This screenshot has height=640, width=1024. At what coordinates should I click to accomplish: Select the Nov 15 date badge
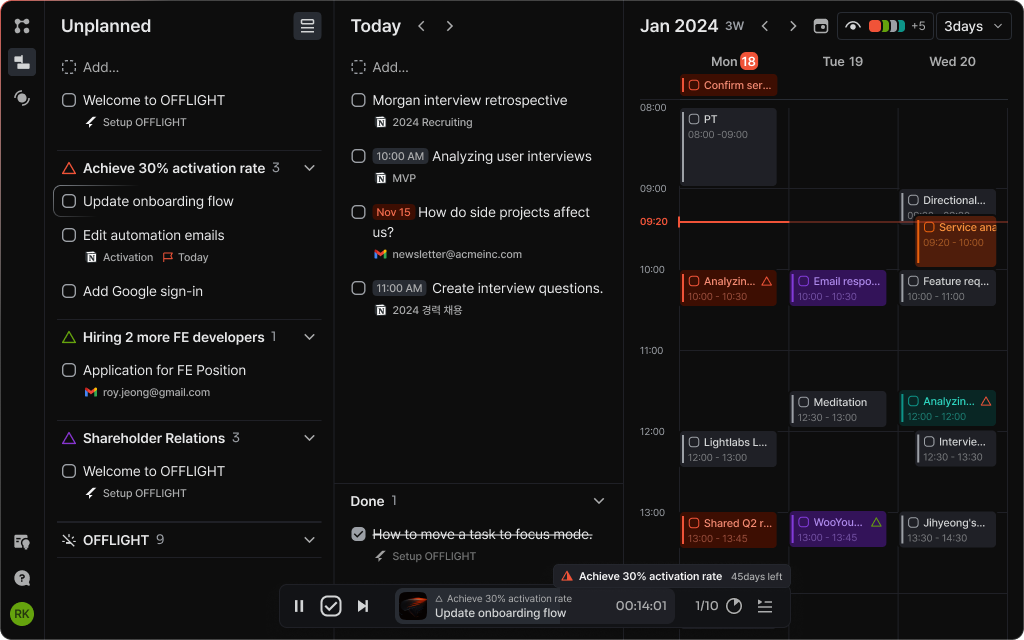393,212
